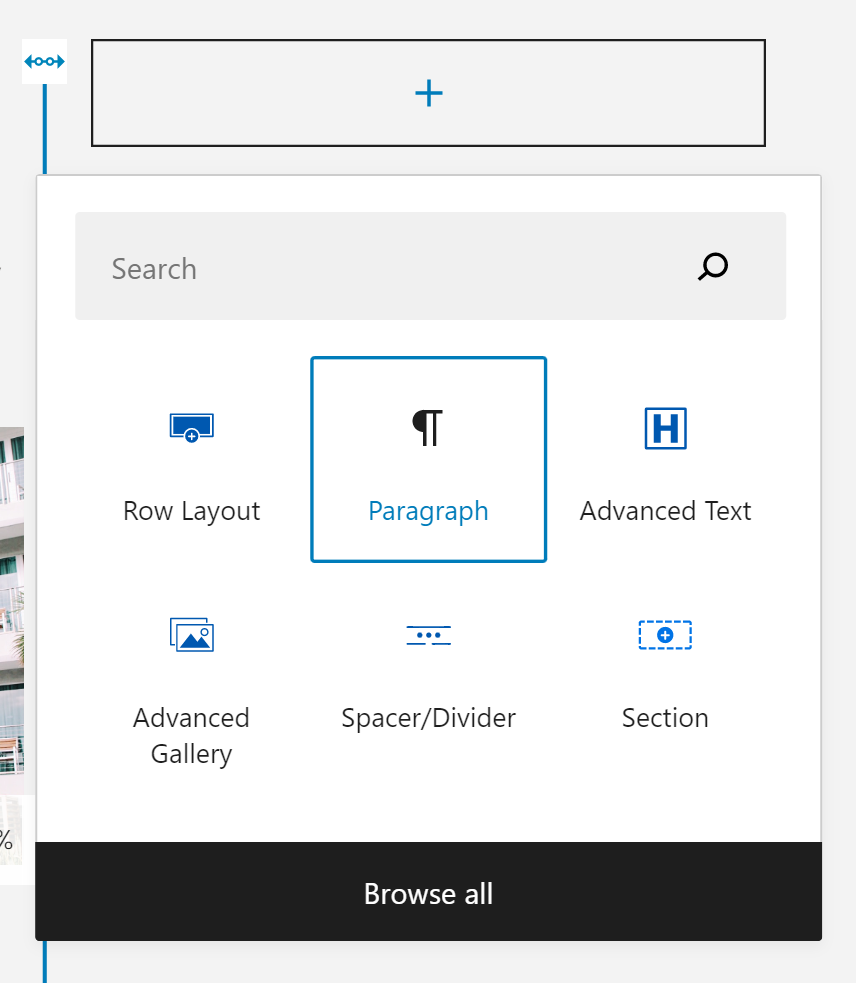Select the Paragraph text label
Screen dimensions: 856x983
(x=428, y=511)
